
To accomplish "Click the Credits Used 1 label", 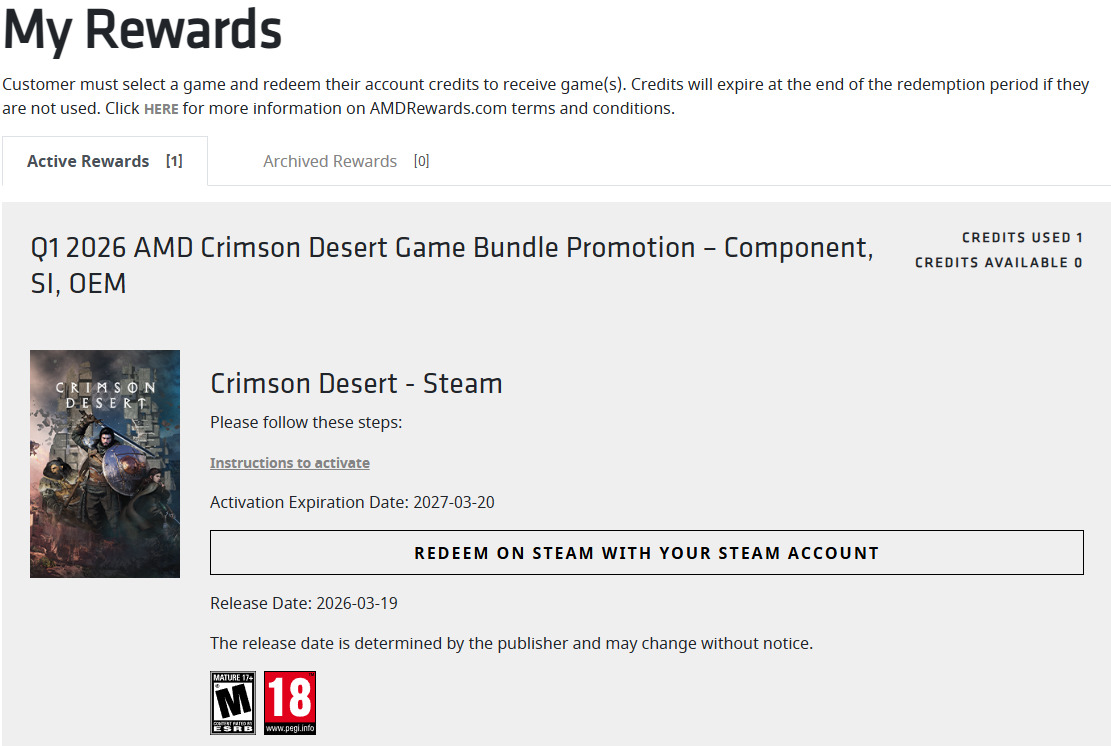I will tap(1022, 238).
